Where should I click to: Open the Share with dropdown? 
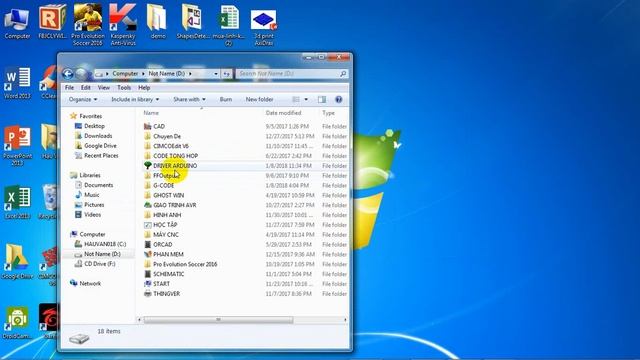(x=189, y=99)
